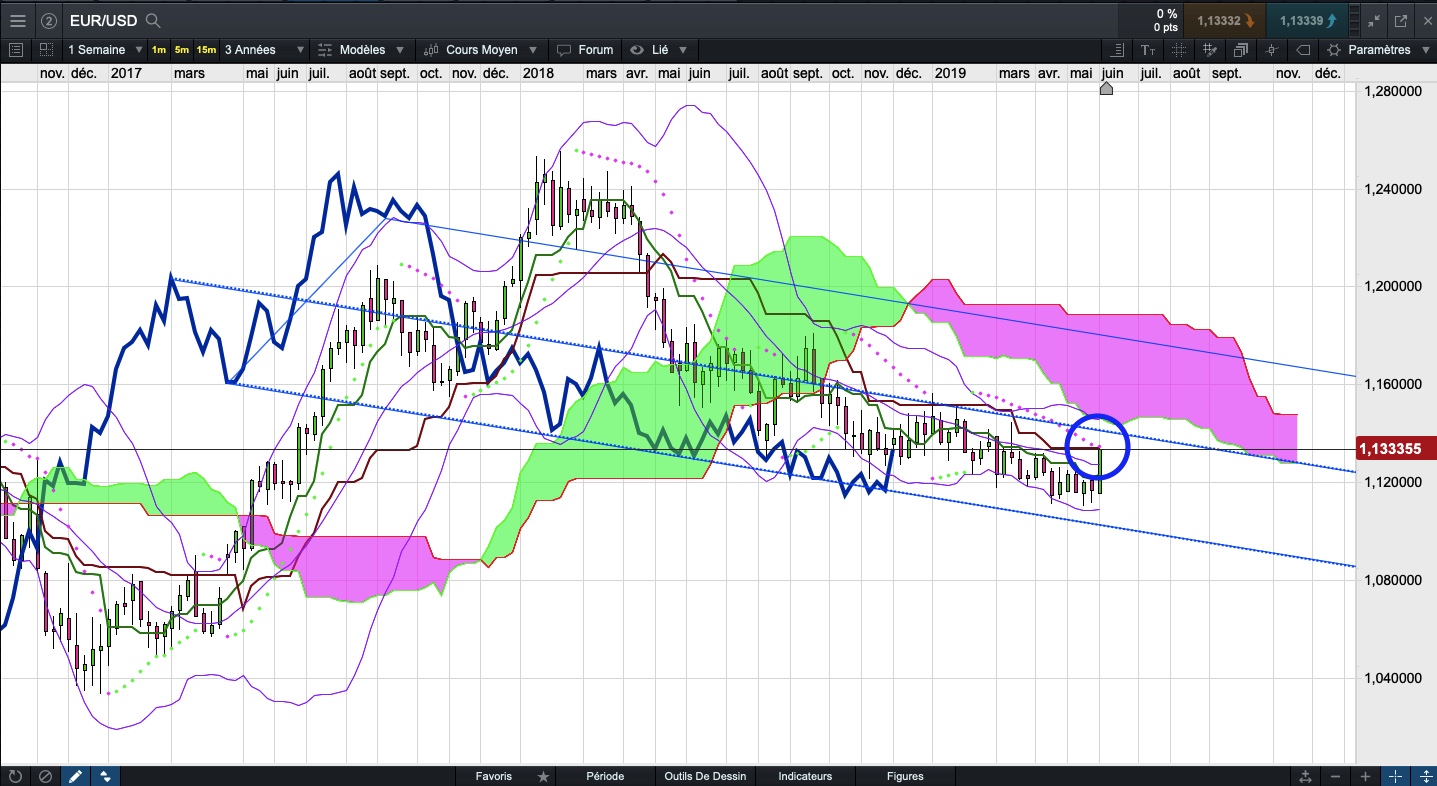Select the crosshair candle icon
Viewport: 1437px width, 786px height.
click(x=1272, y=50)
